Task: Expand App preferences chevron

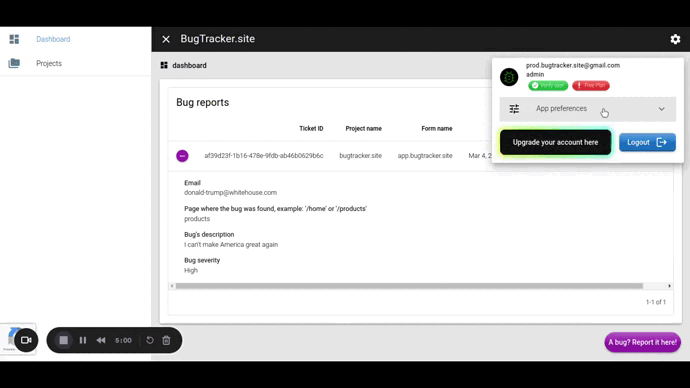Action: 661,109
